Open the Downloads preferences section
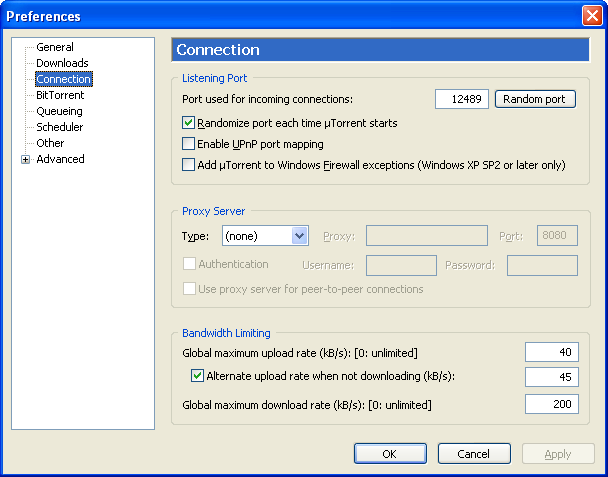The width and height of the screenshot is (608, 477). (x=62, y=63)
